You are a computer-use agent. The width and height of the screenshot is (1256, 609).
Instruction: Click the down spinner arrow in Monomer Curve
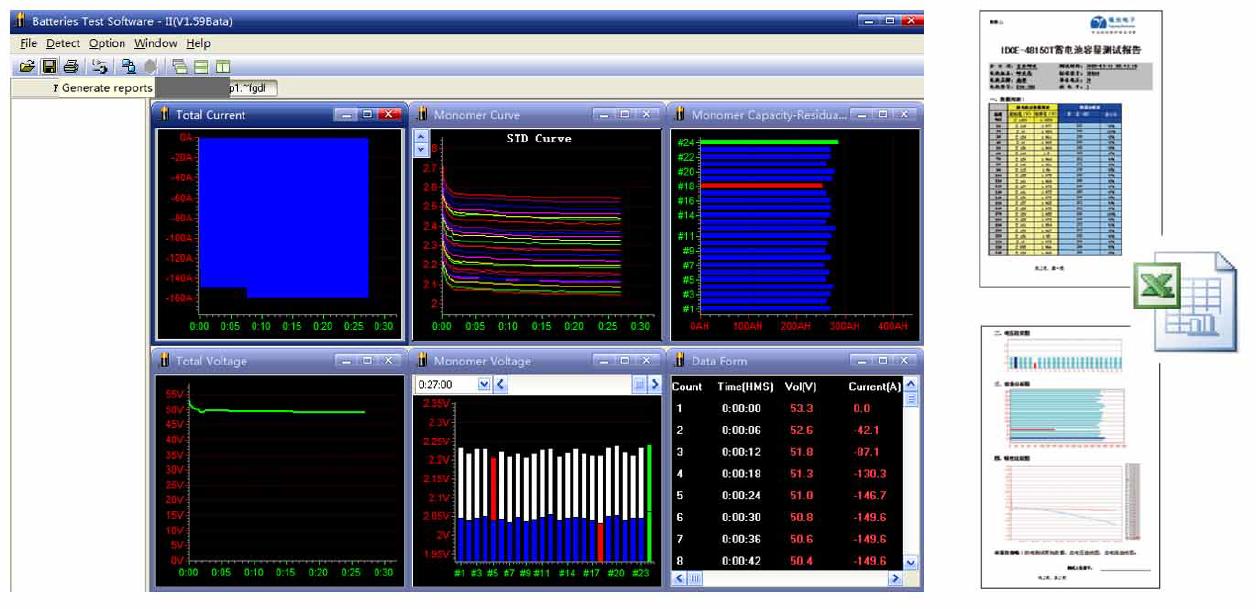click(x=421, y=149)
